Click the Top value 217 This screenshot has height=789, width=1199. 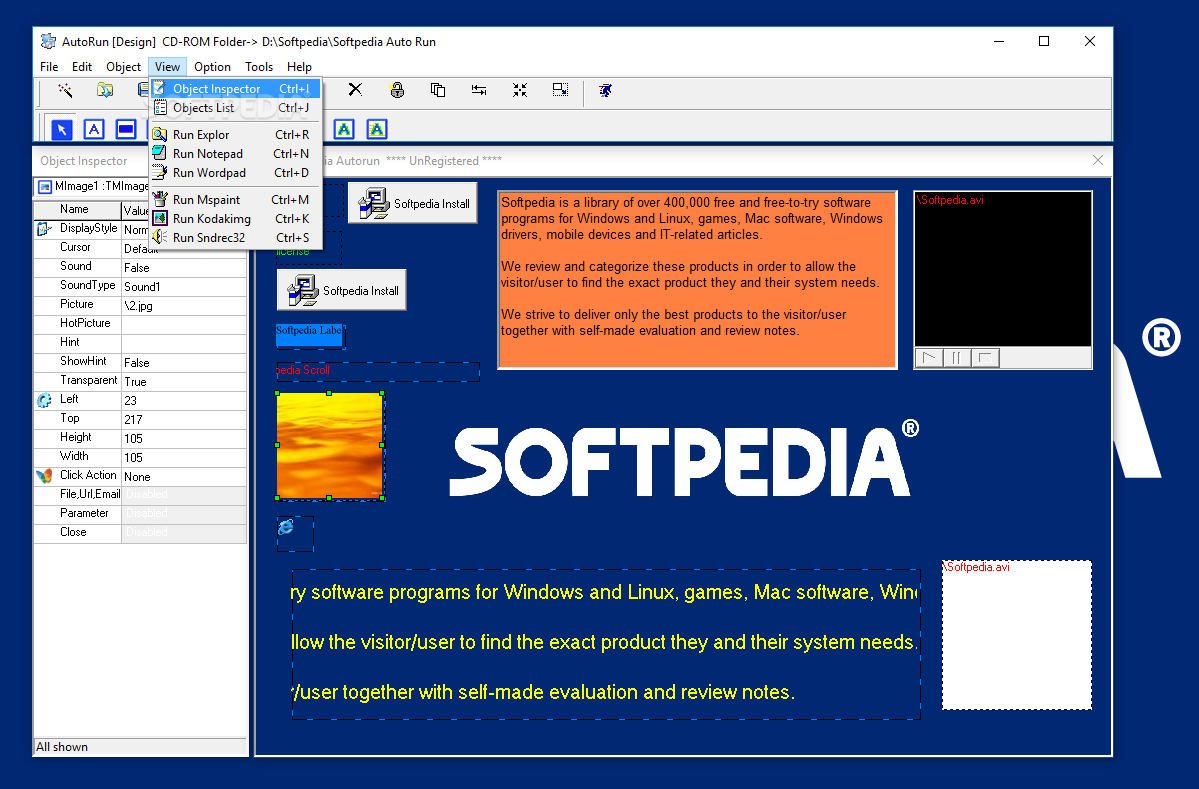[x=184, y=419]
